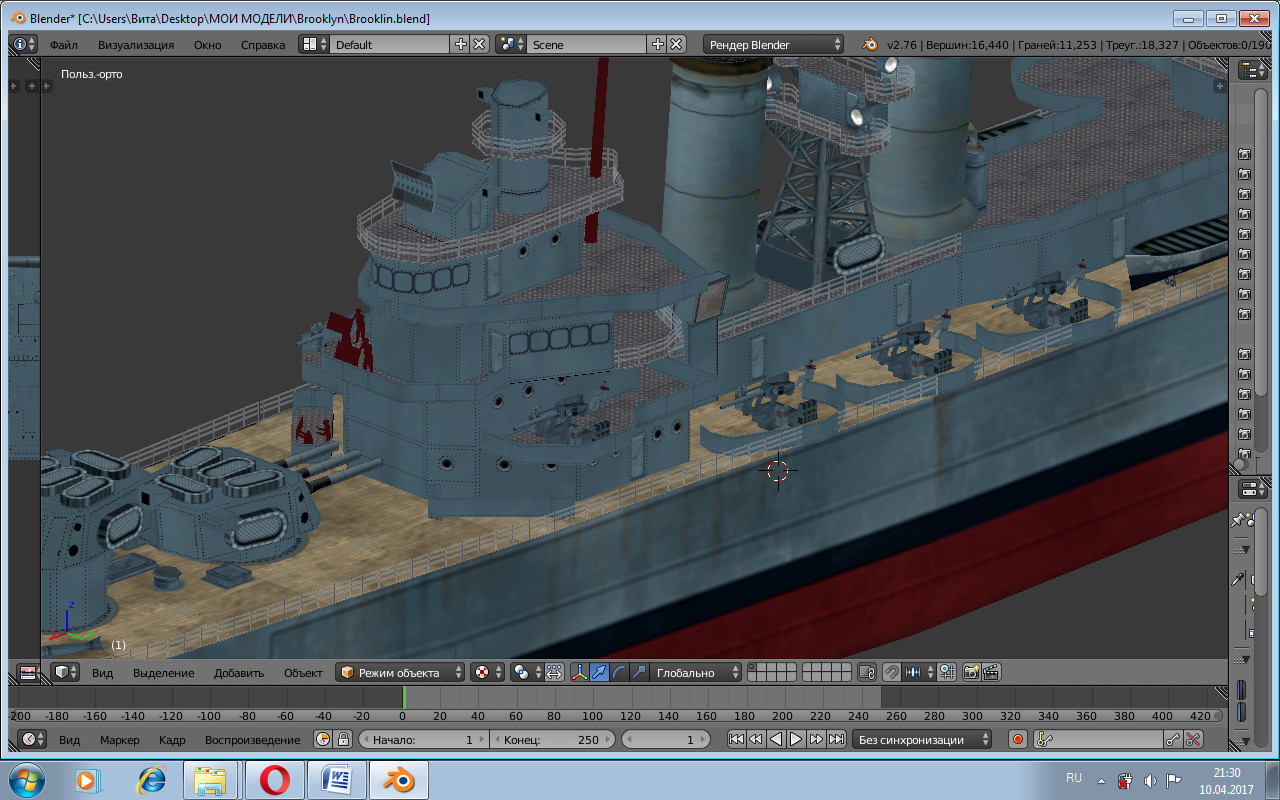Open Blender from the Windows taskbar
This screenshot has height=800, width=1280.
click(399, 779)
